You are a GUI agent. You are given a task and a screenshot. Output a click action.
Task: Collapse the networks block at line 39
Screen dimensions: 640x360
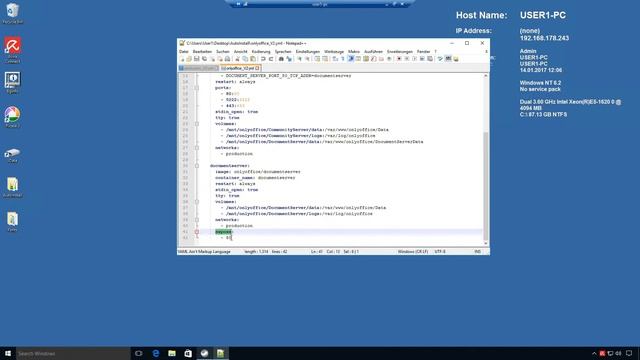[x=197, y=220]
